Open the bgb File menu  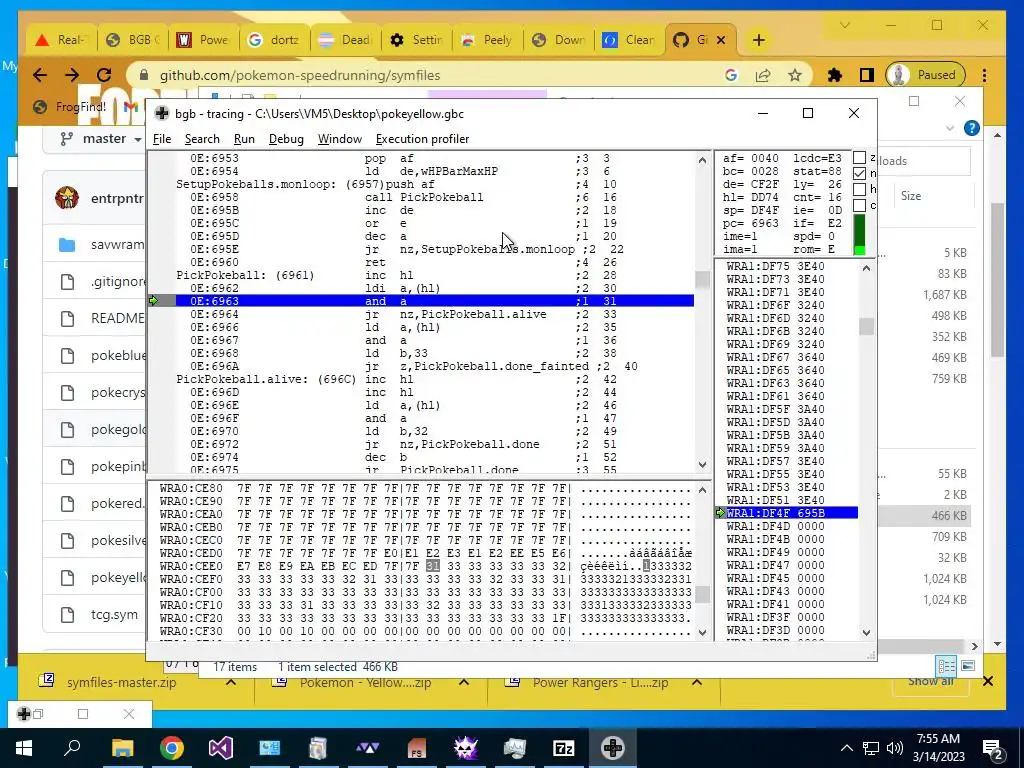pyautogui.click(x=161, y=139)
